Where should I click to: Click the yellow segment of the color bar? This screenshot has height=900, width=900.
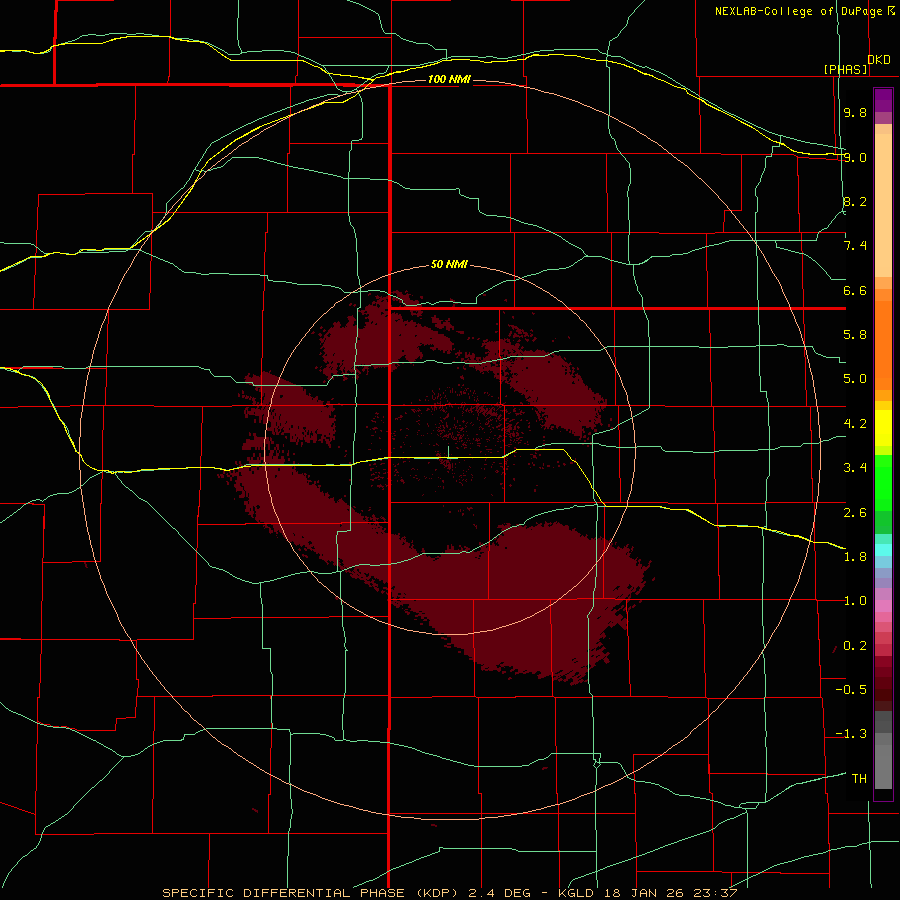point(883,428)
